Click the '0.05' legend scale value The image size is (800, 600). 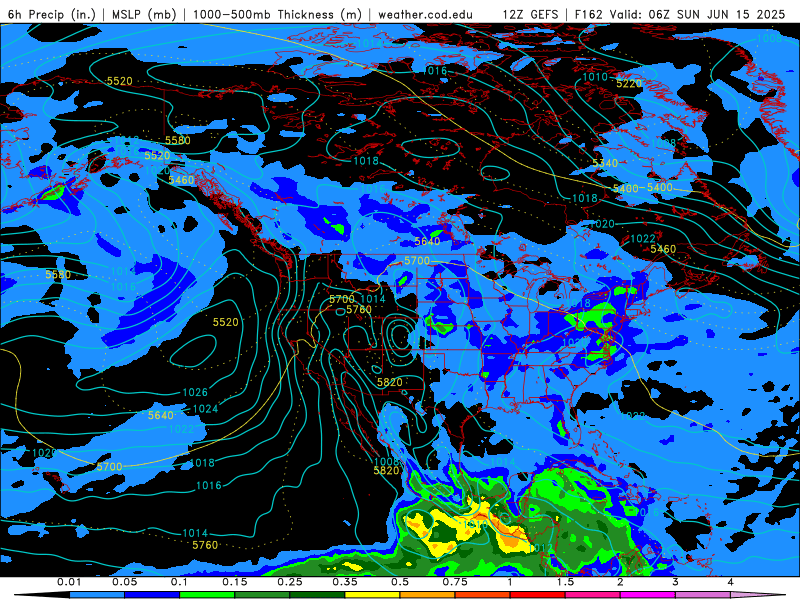tap(124, 582)
